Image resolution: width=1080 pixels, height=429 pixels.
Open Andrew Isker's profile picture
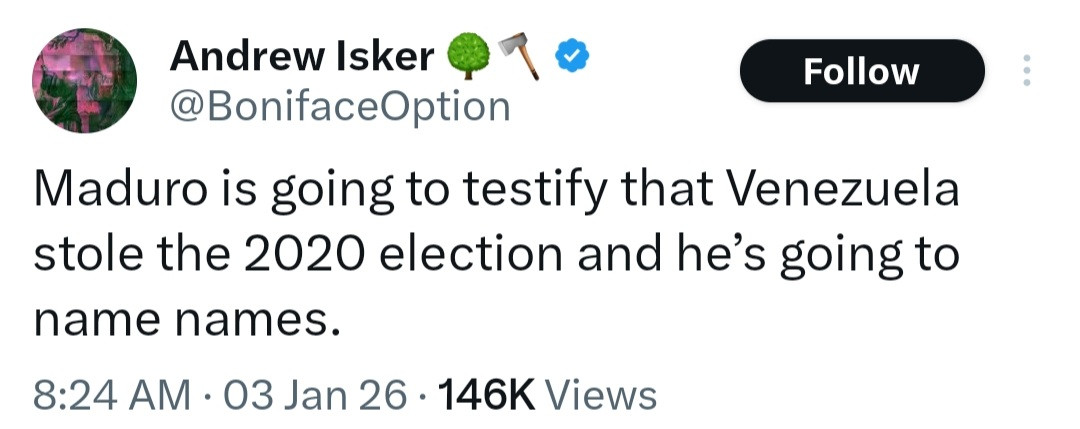[x=85, y=79]
